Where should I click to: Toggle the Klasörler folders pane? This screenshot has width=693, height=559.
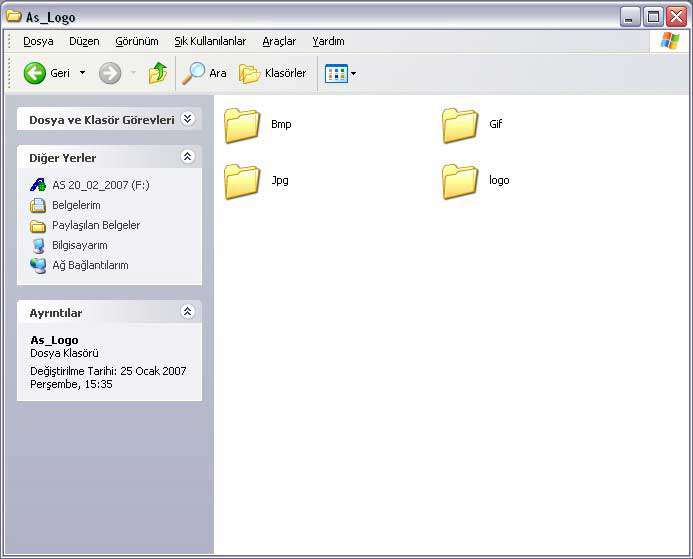point(273,73)
